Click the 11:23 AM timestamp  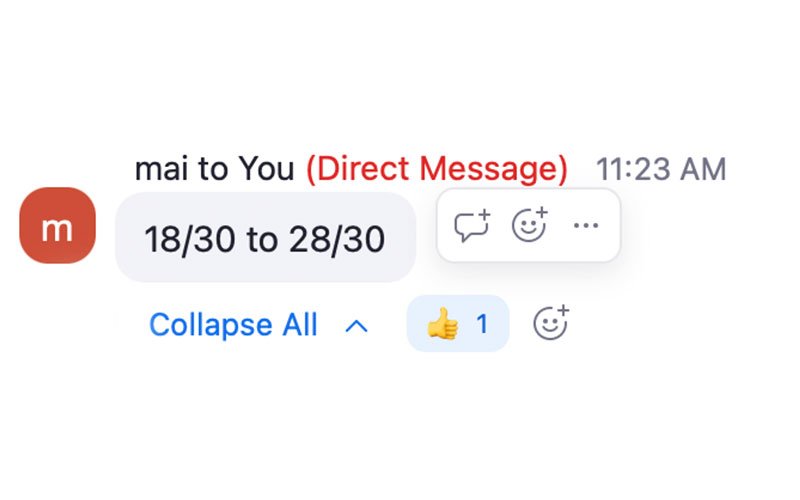click(x=661, y=169)
